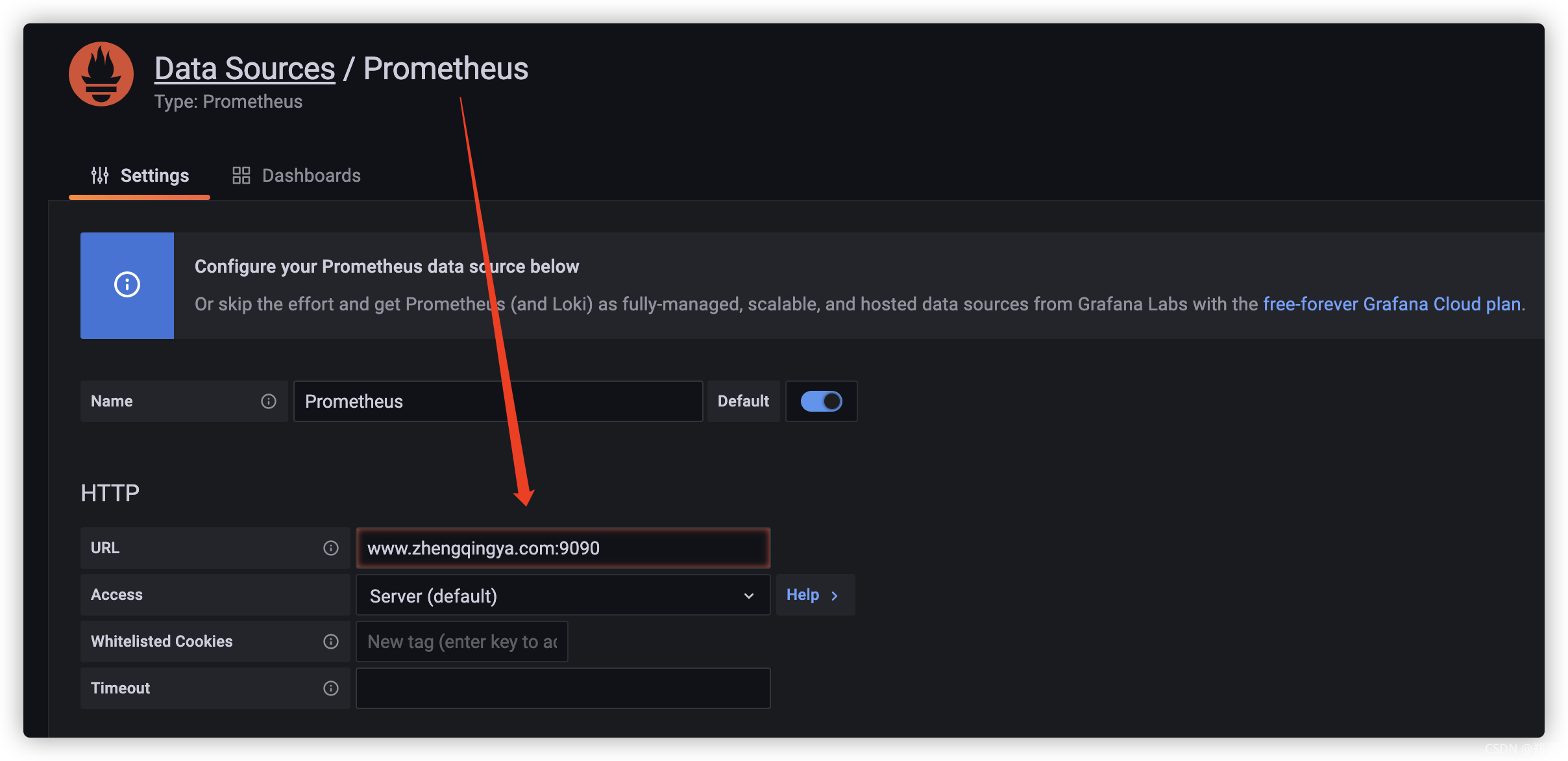This screenshot has width=1568, height=761.
Task: Click the Prometheus flame logo icon
Action: click(x=101, y=74)
